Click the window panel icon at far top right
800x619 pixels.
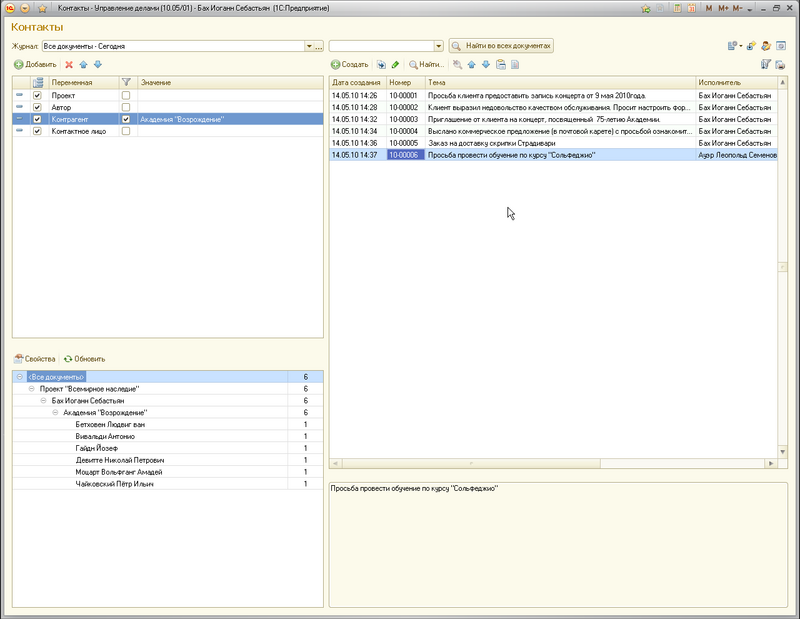pyautogui.click(x=781, y=46)
